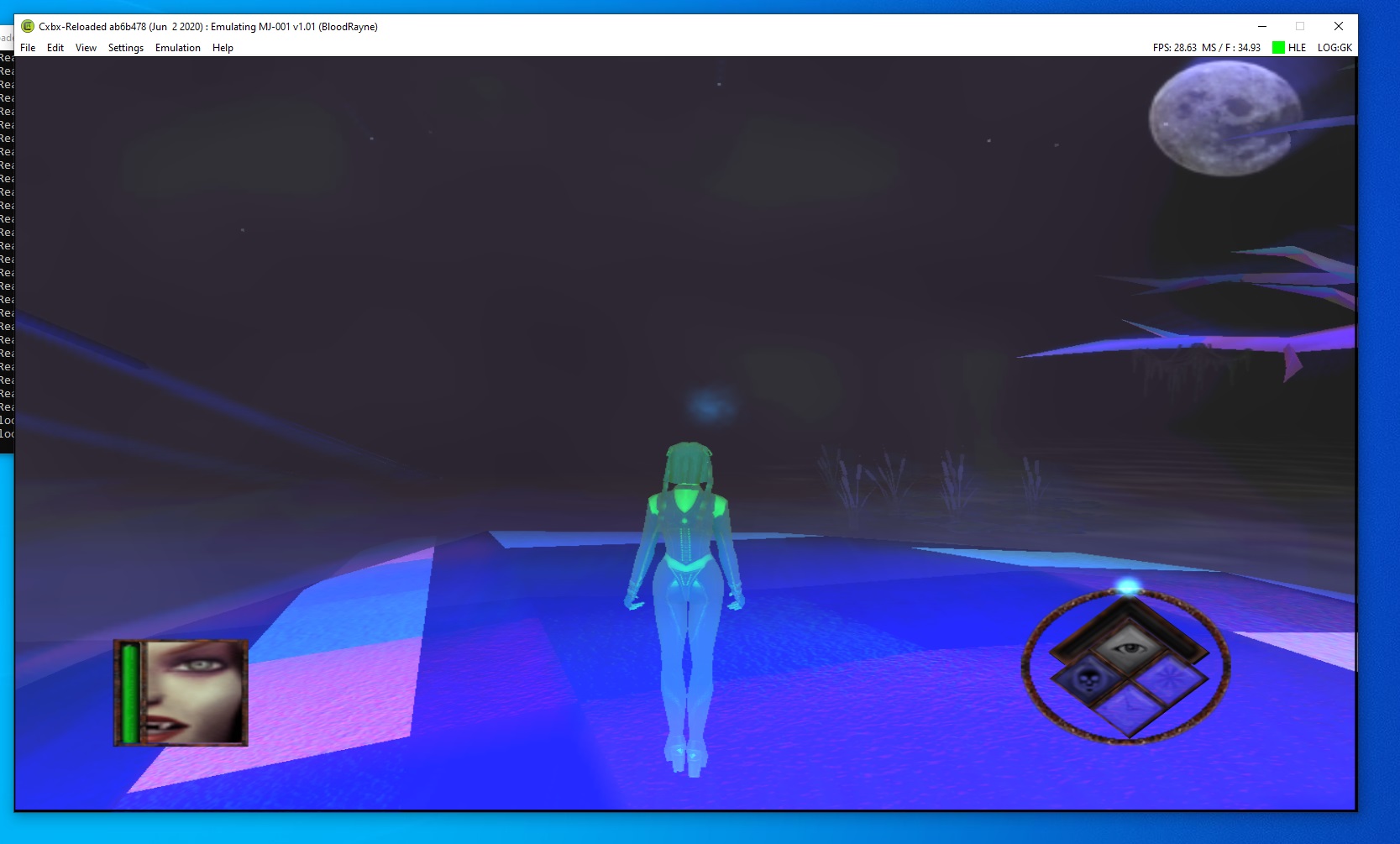Open the Emulation menu
Screen dimensions: 1400x844
[x=178, y=48]
